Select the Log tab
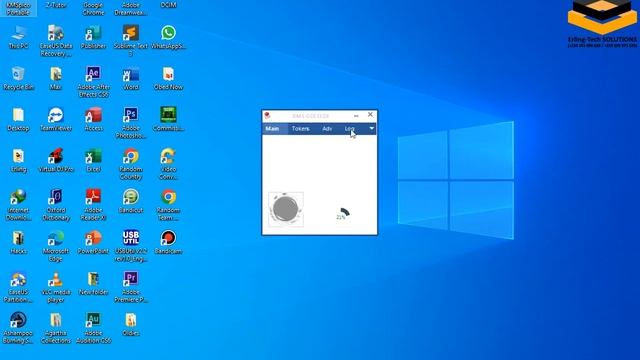640x360 pixels. click(349, 129)
